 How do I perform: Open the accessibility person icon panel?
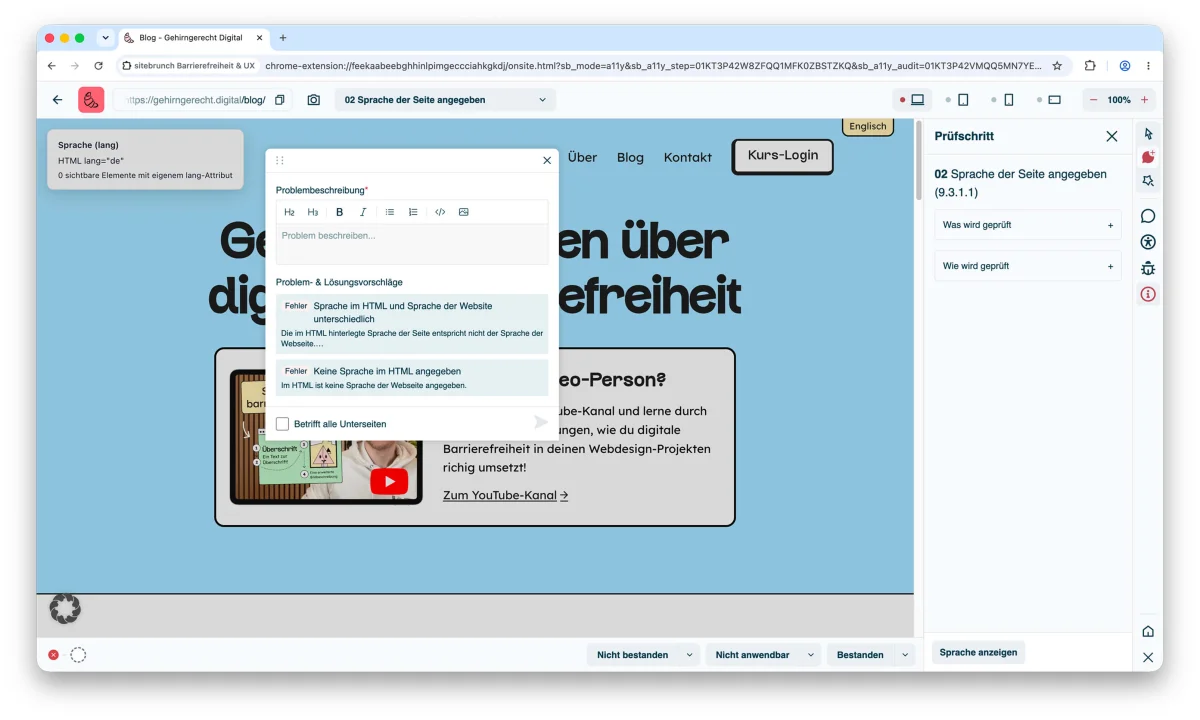click(1148, 242)
